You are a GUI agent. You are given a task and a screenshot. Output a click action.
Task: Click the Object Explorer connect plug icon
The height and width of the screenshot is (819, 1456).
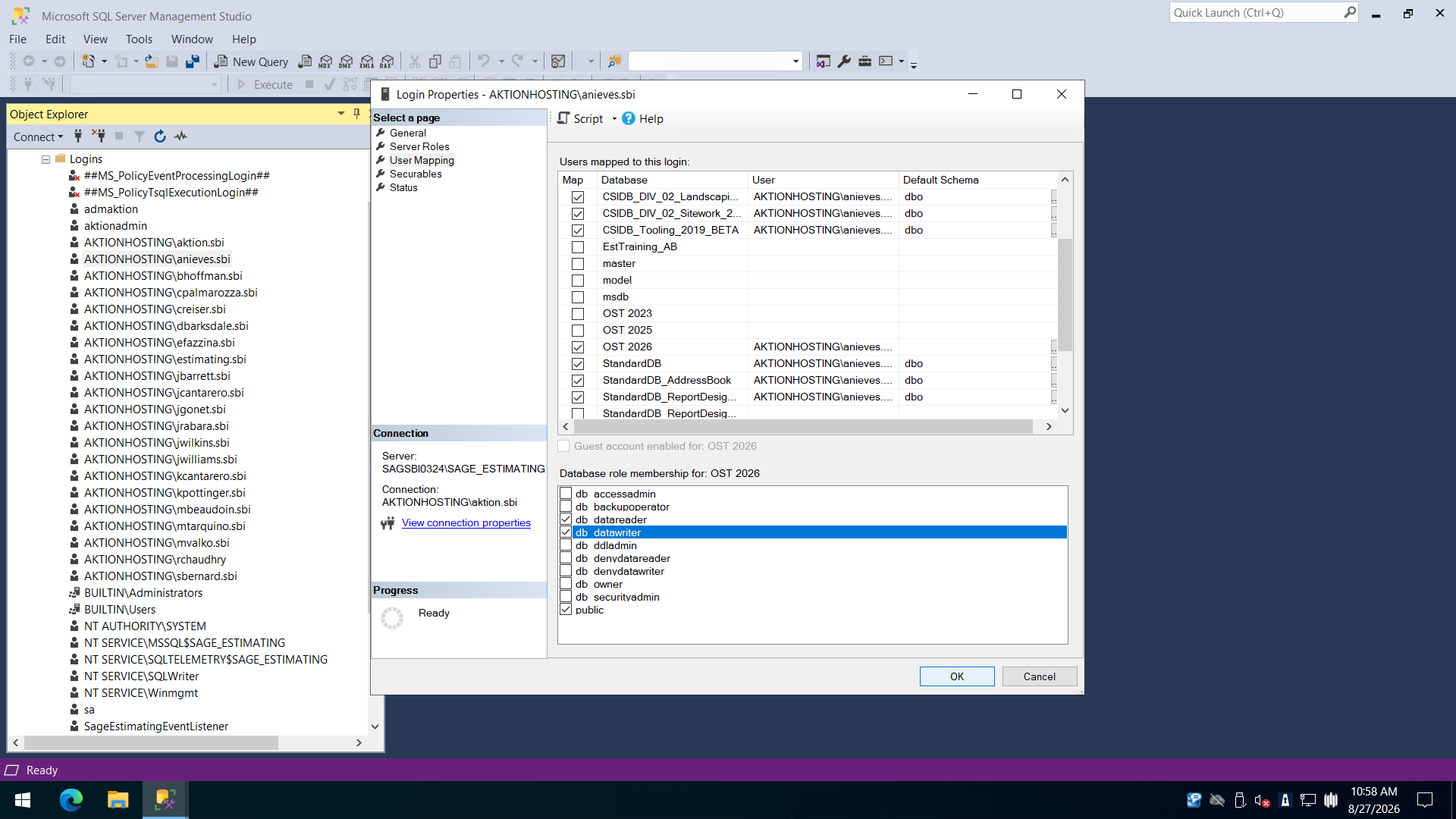(x=78, y=136)
